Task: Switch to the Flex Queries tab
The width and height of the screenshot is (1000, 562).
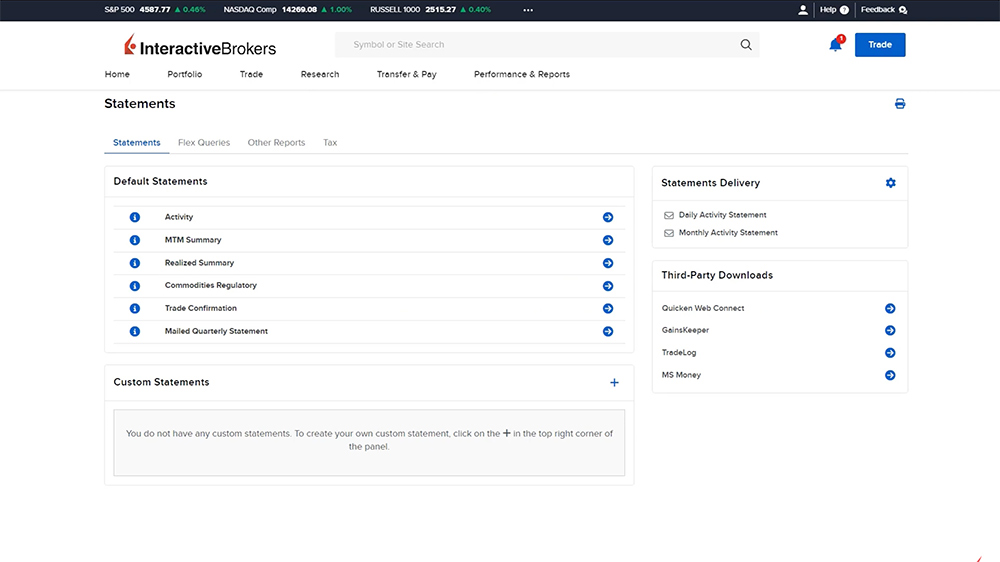Action: click(204, 143)
